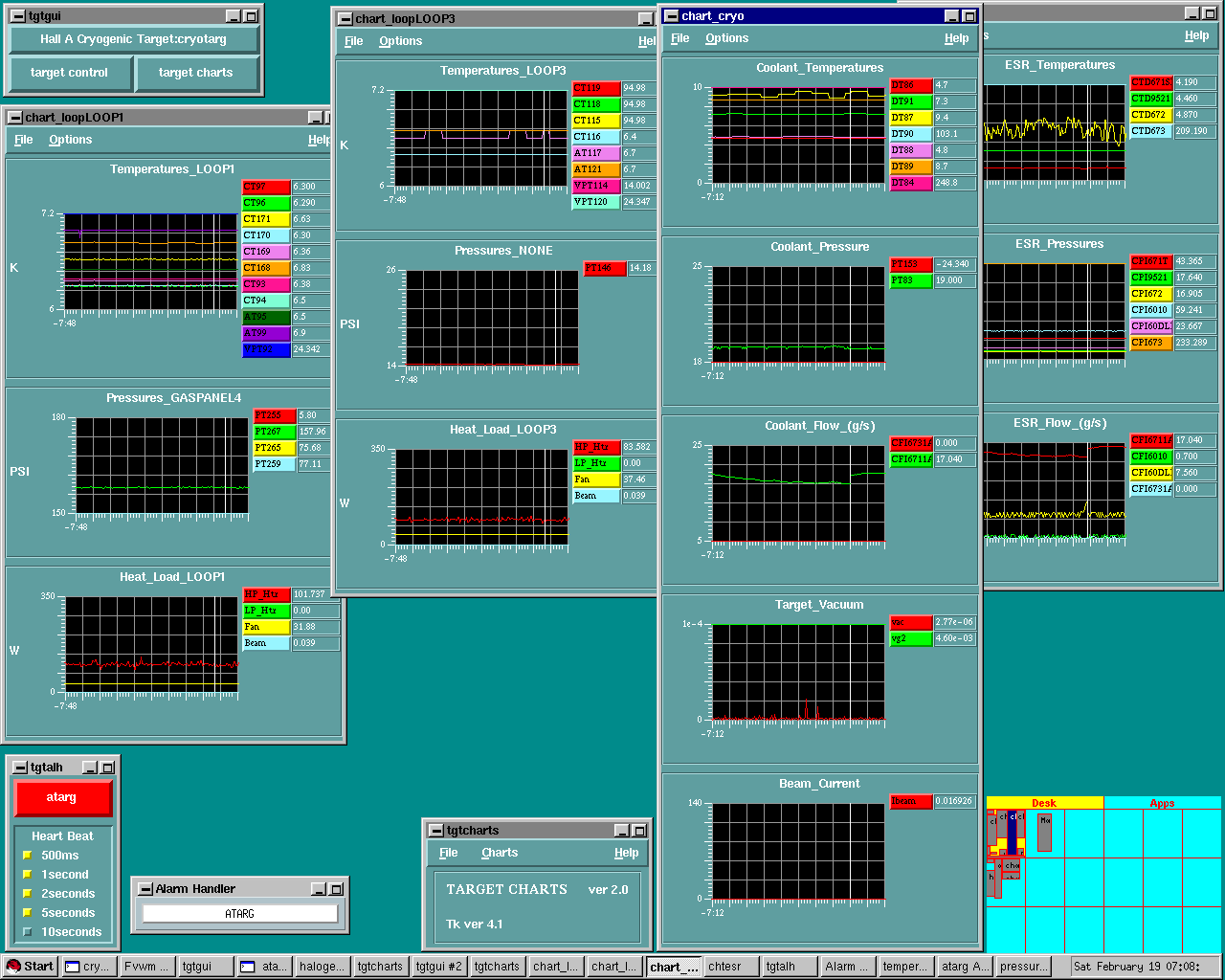
Task: Select the PT255 legend button in GASPANEL4
Action: [x=275, y=415]
